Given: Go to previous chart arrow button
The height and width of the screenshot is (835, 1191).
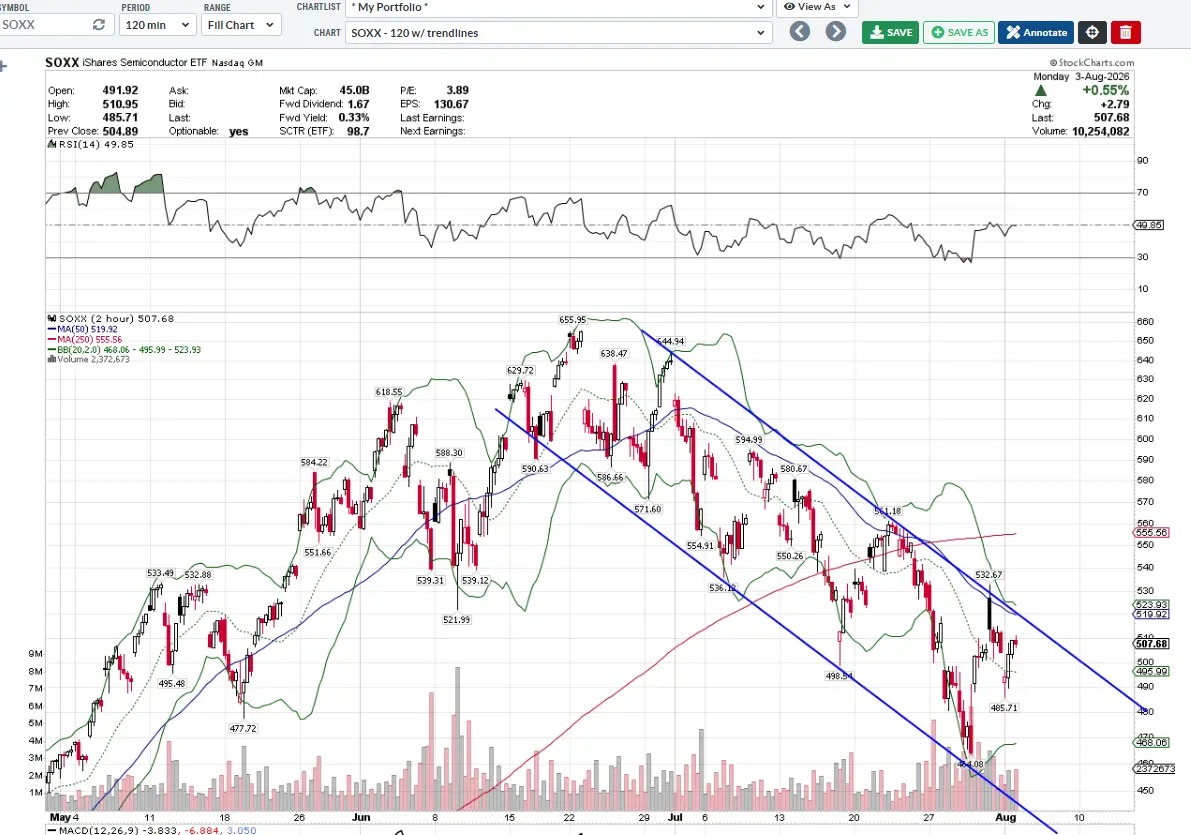Looking at the screenshot, I should pos(799,31).
